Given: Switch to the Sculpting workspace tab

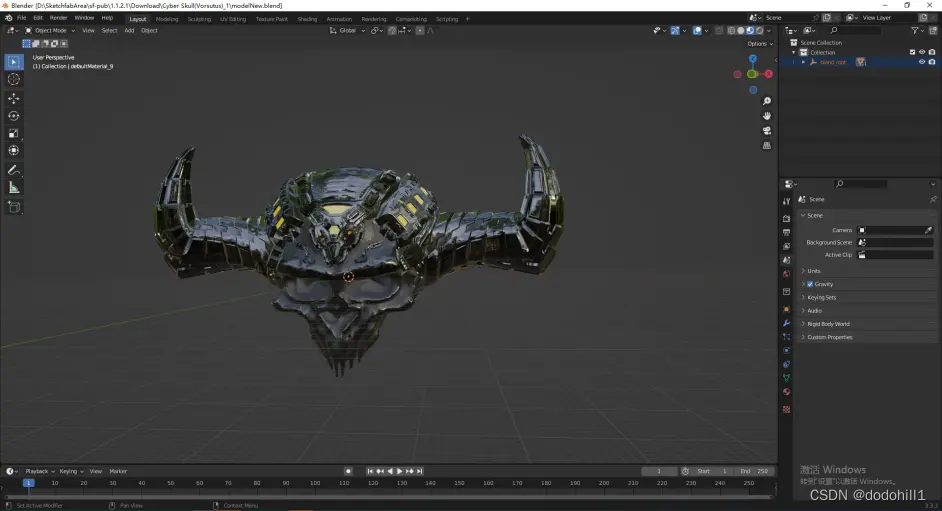Looking at the screenshot, I should point(199,19).
